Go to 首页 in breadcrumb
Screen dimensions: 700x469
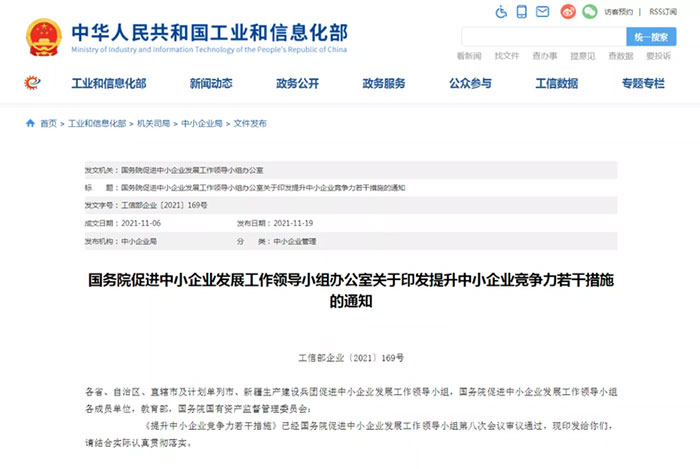pos(49,124)
